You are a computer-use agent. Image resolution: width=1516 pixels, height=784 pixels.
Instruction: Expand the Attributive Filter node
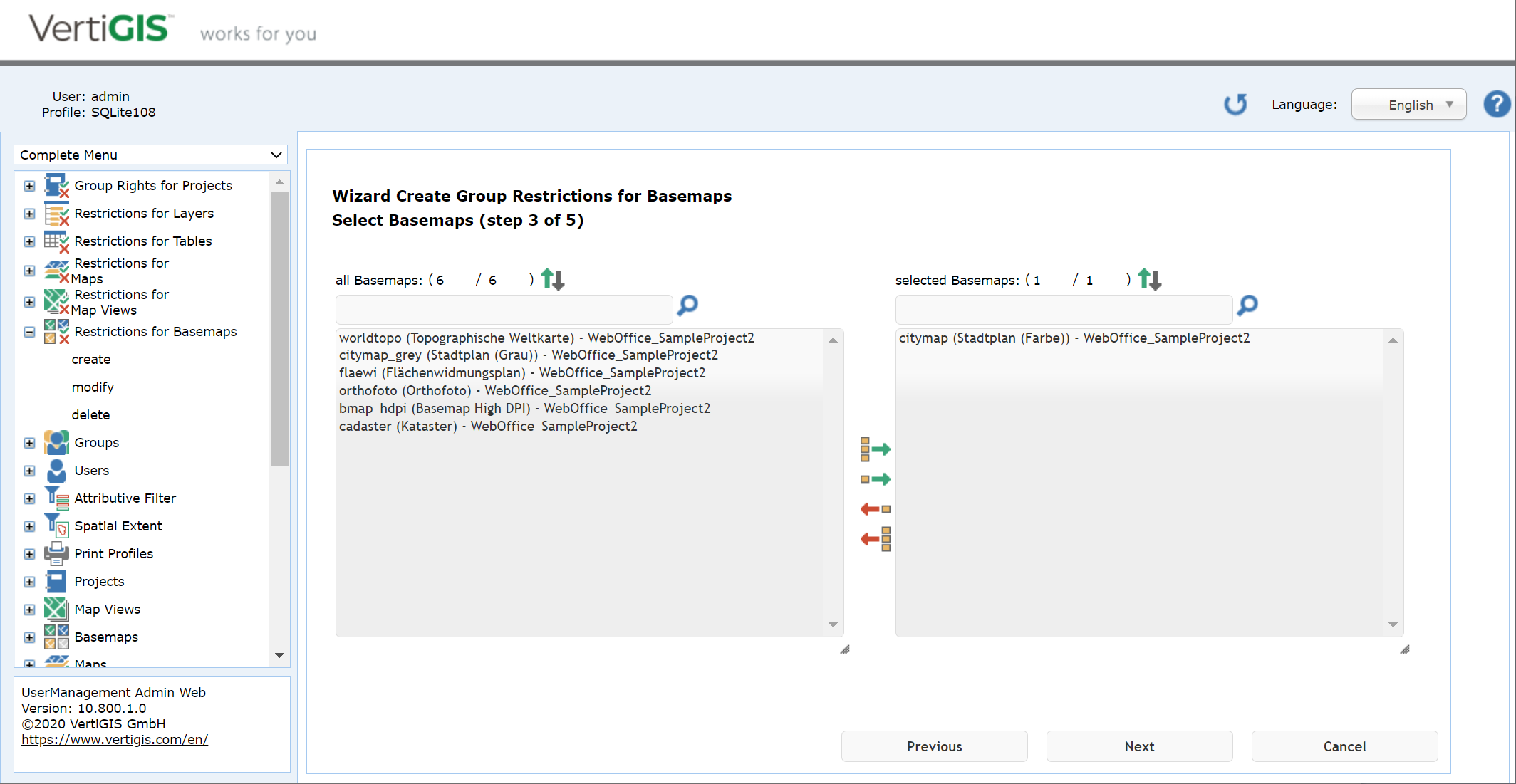click(29, 498)
